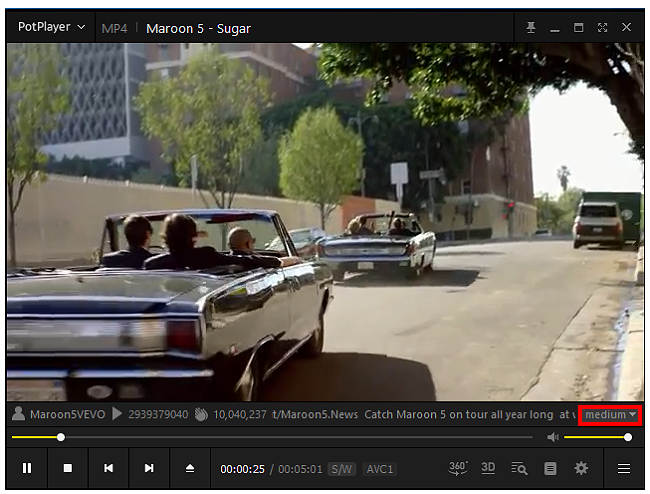The image size is (650, 494).
Task: Enter fullscreen mode
Action: click(x=602, y=28)
